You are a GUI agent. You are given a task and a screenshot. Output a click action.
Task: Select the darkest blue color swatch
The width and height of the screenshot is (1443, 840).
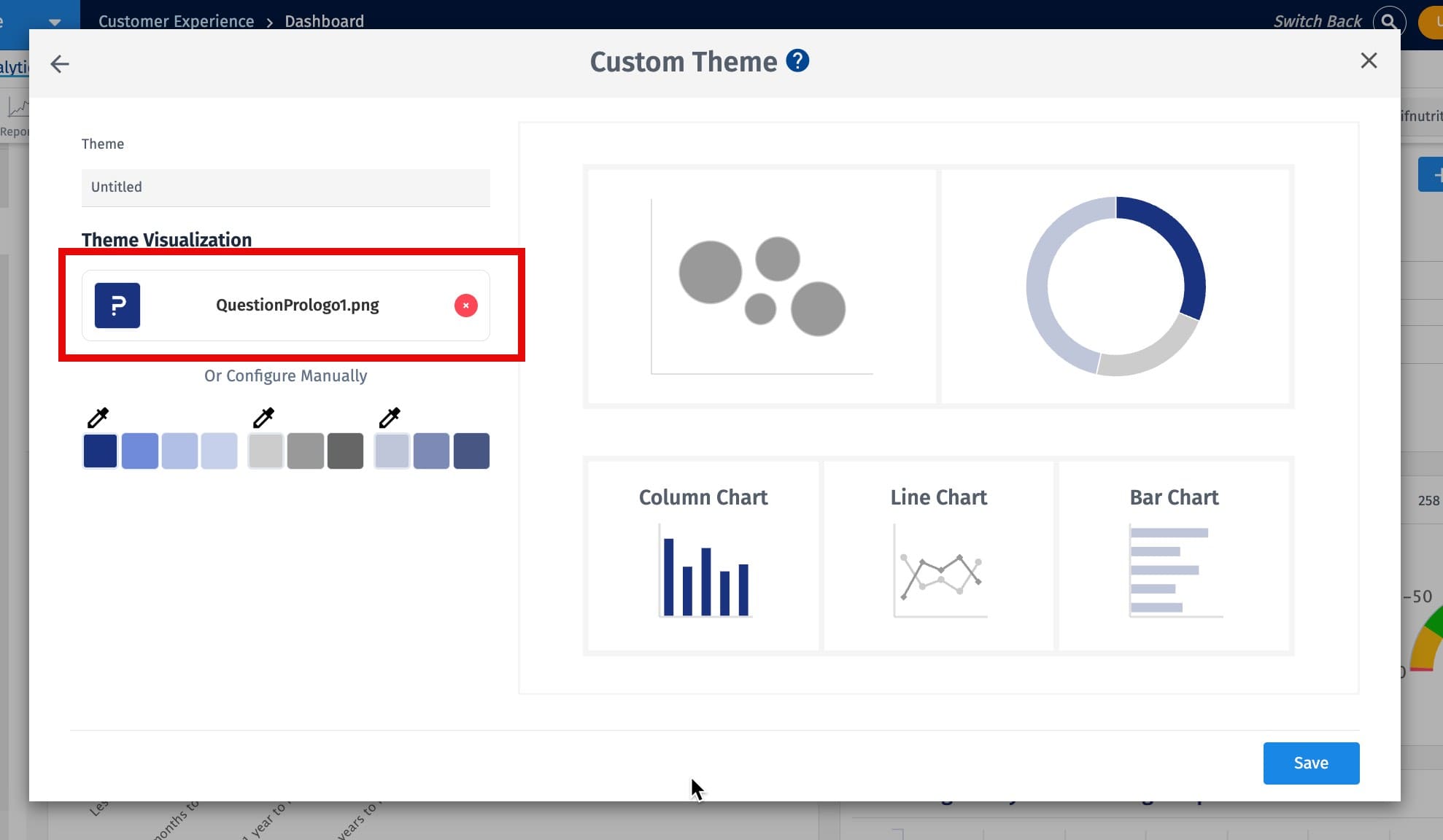tap(100, 450)
